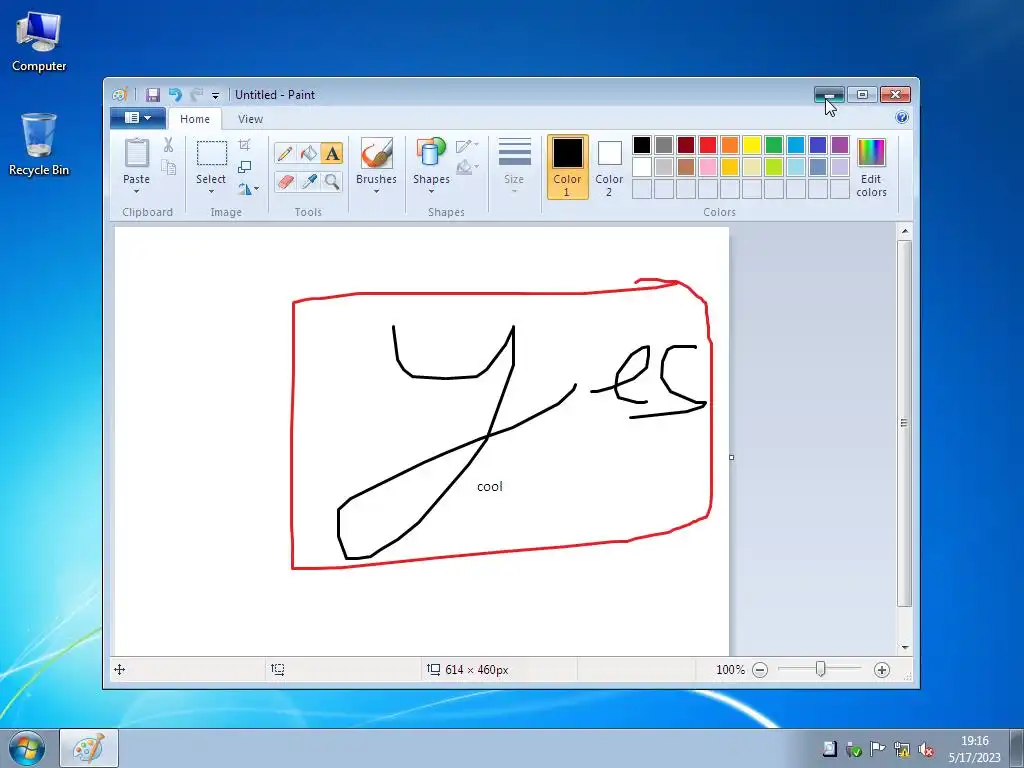
Task: Open Customize Quick Access Toolbar dropdown
Action: (x=216, y=95)
